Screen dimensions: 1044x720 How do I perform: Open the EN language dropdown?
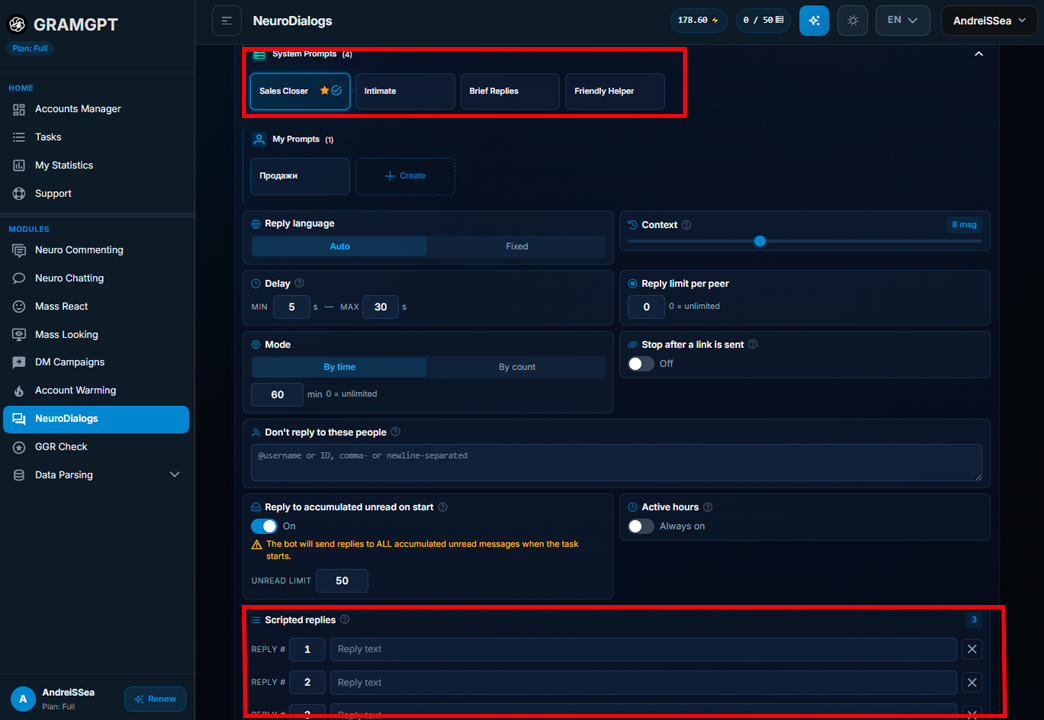(902, 21)
